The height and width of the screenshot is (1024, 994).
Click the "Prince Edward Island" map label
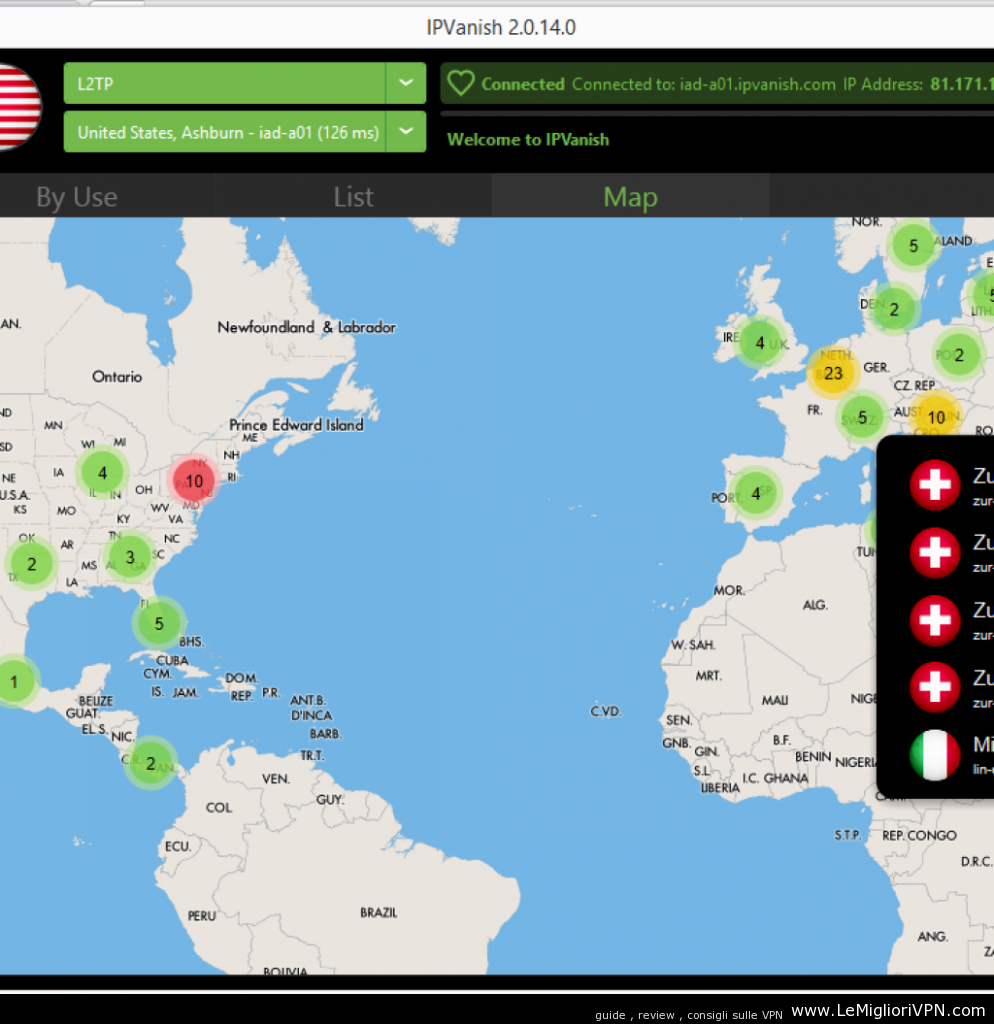[296, 424]
